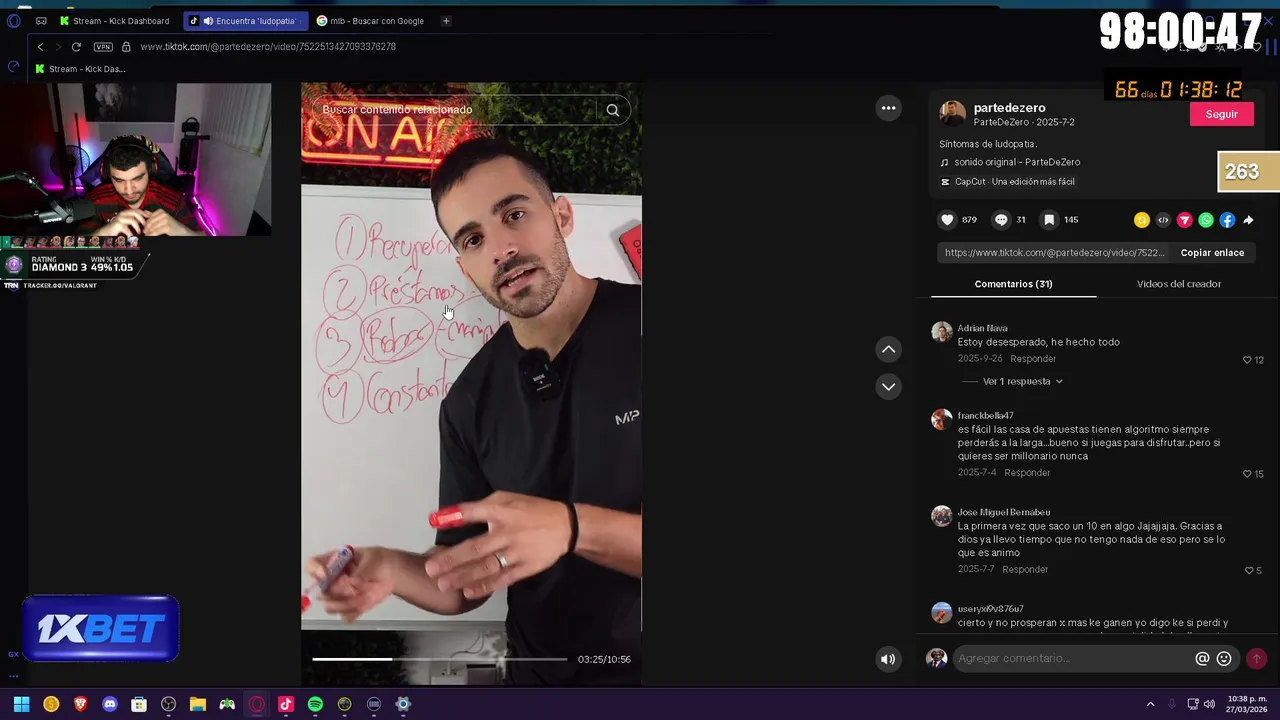Open the emoji picker in comment box
Viewport: 1280px width, 720px height.
[x=1224, y=658]
